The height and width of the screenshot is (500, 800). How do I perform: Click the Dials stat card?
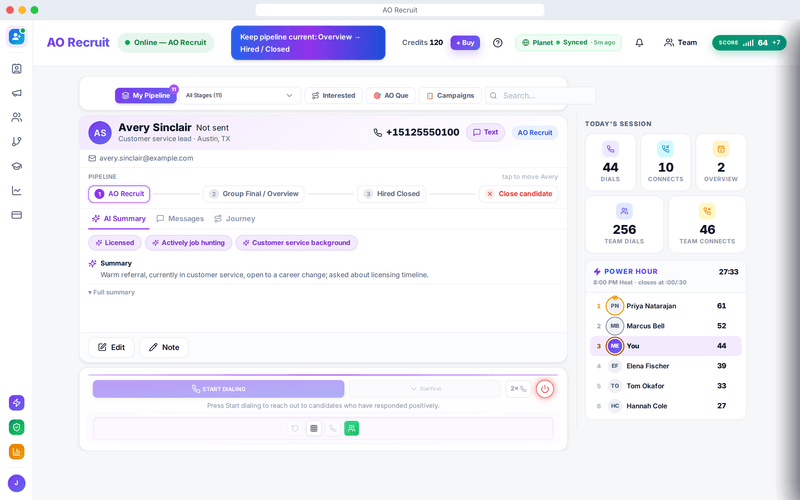(610, 162)
